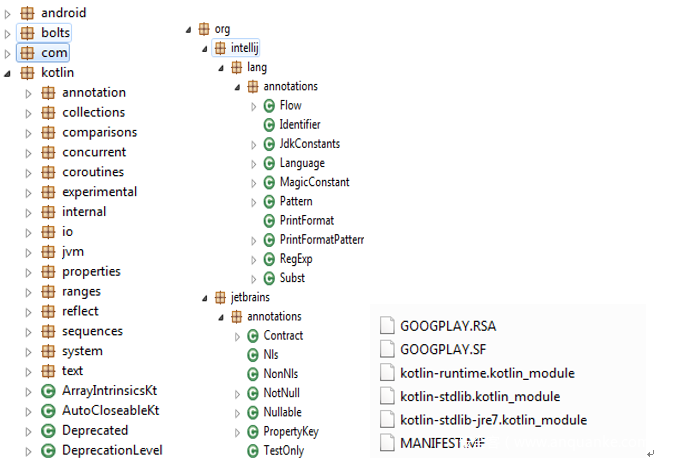This screenshot has height=461, width=675.
Task: Collapse the kotlin package tree
Action: 9,73
